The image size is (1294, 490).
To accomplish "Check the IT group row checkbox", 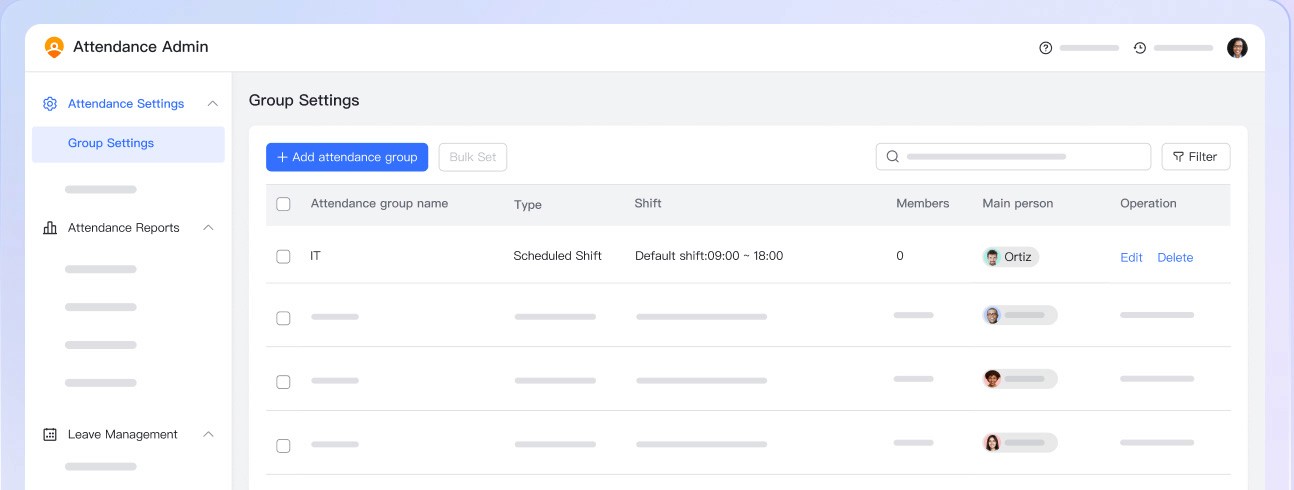I will tap(283, 257).
